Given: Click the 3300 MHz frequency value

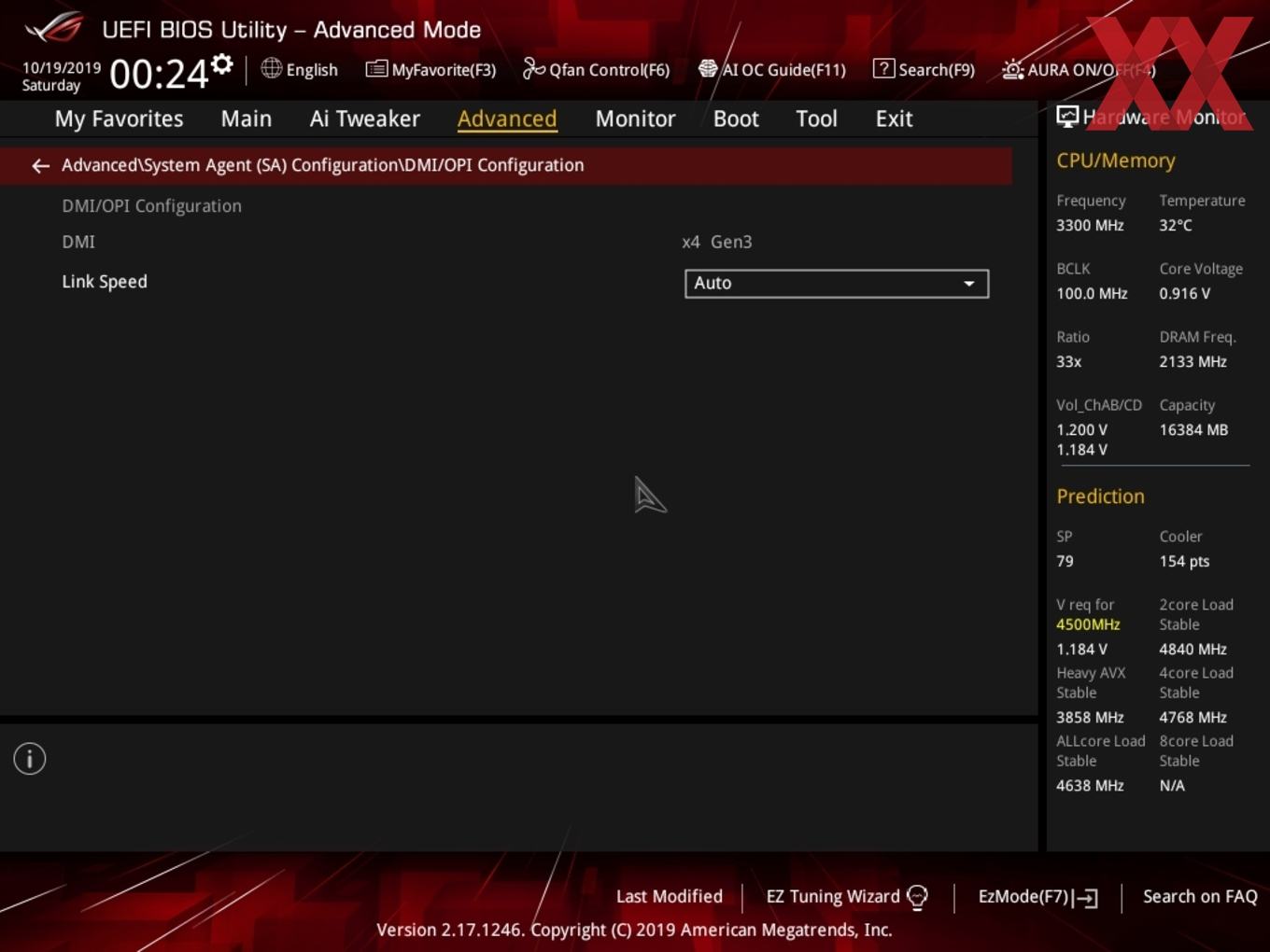Looking at the screenshot, I should point(1090,226).
